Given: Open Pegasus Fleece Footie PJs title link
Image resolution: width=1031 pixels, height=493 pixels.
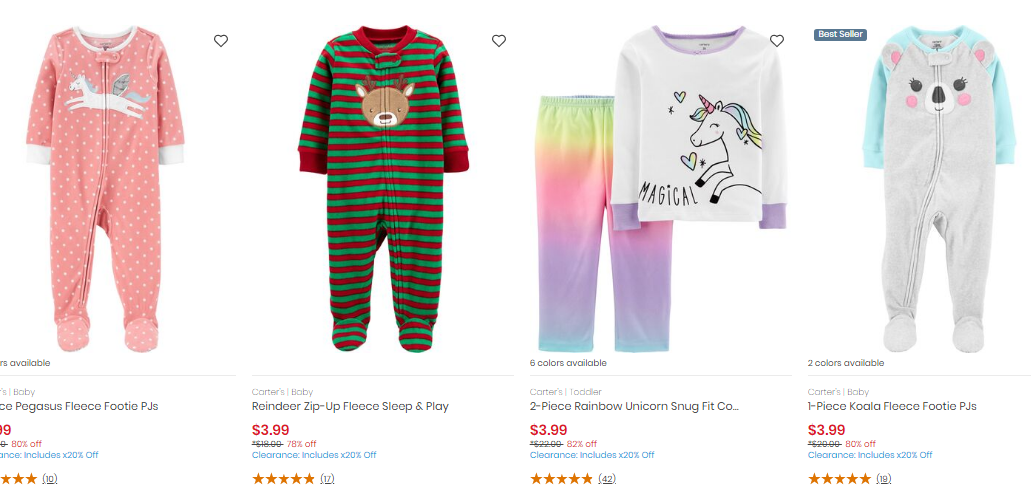Looking at the screenshot, I should pos(79,406).
